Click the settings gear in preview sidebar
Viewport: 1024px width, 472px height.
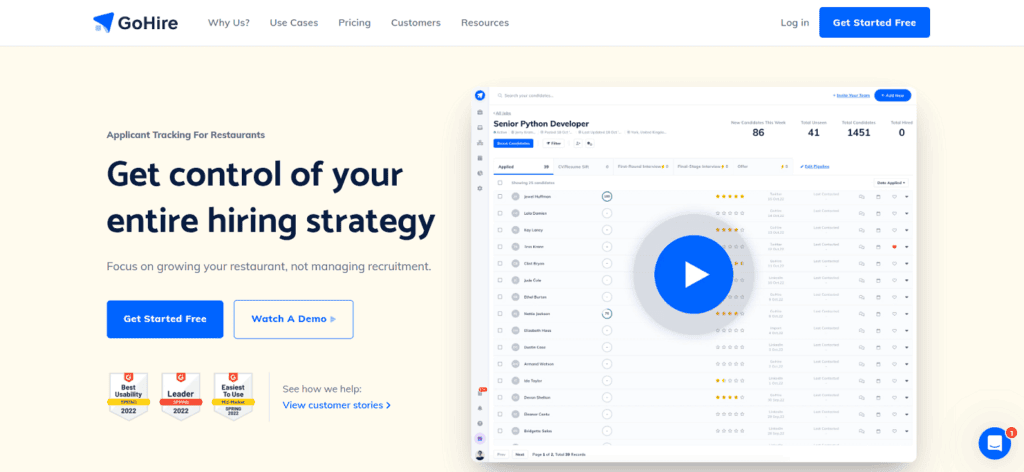480,188
